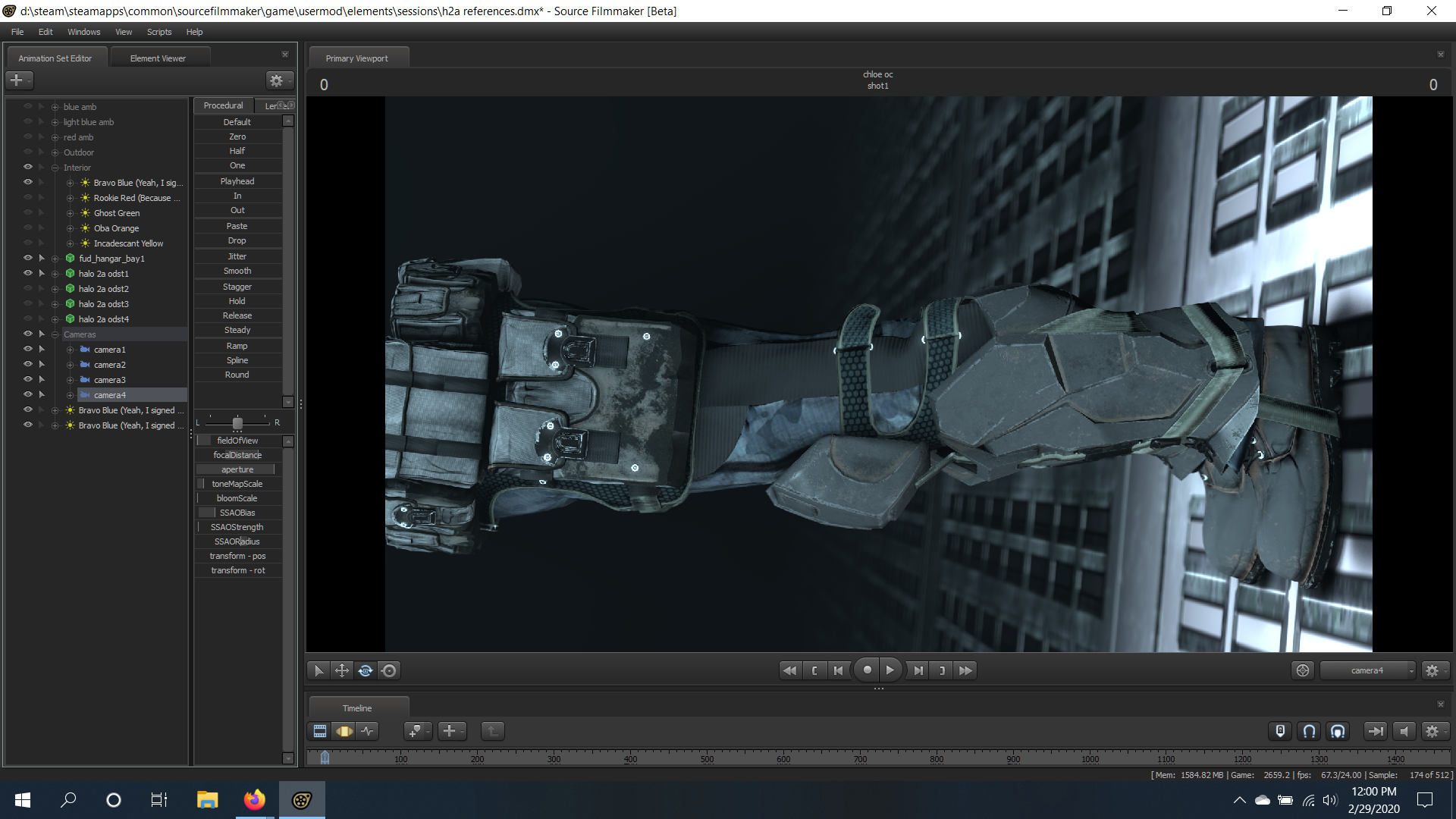The image size is (1456, 819).
Task: Click the Smooth procedural preset
Action: pos(237,271)
